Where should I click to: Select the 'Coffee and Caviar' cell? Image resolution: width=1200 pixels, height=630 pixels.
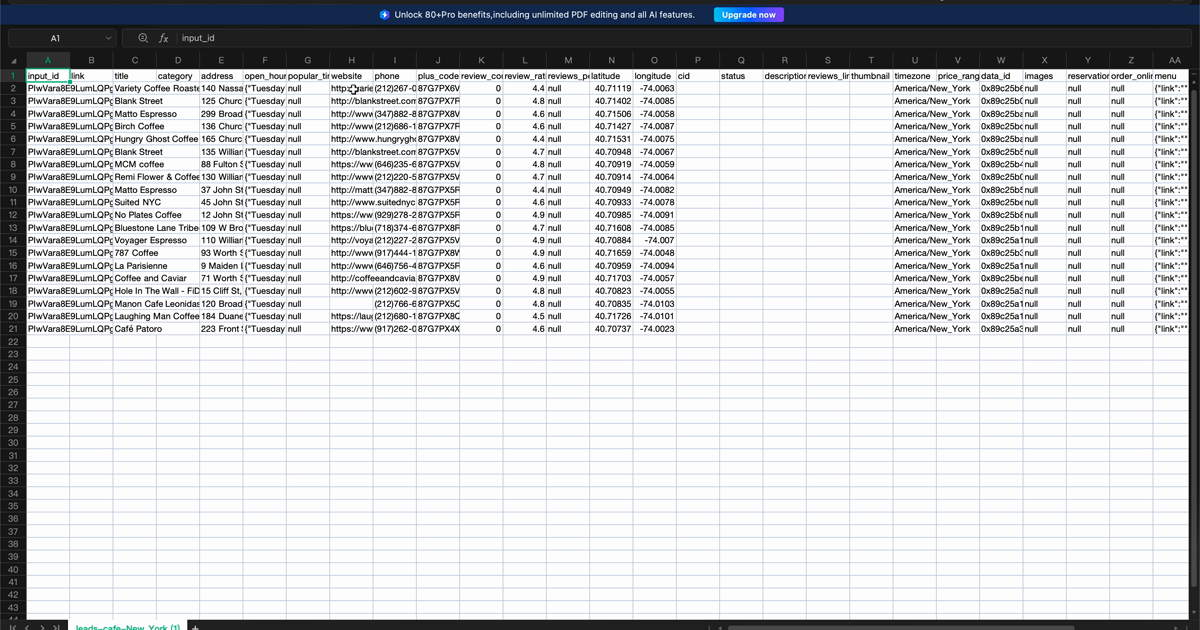[x=150, y=278]
